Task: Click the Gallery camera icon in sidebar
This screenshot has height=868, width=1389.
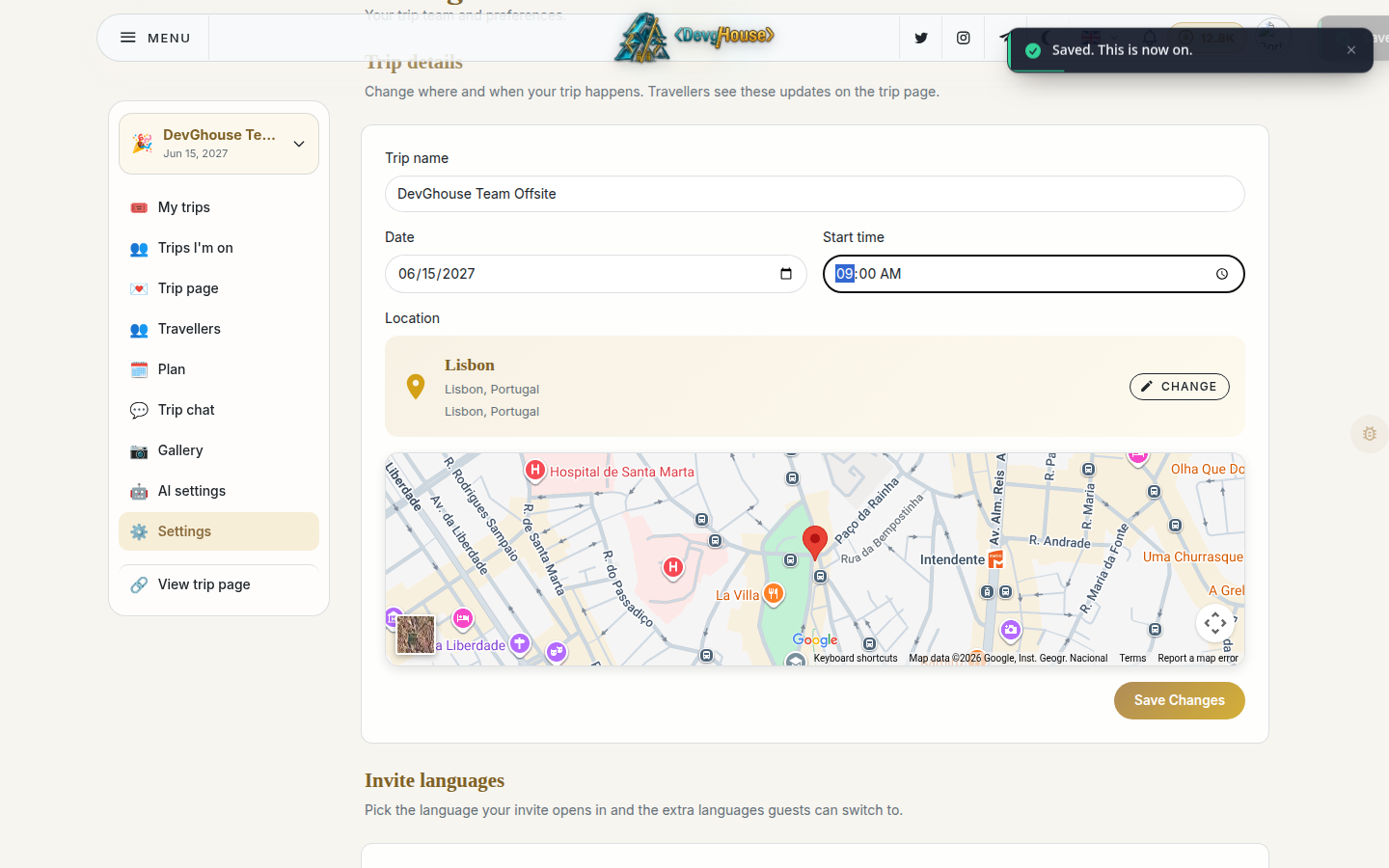Action: (x=139, y=450)
